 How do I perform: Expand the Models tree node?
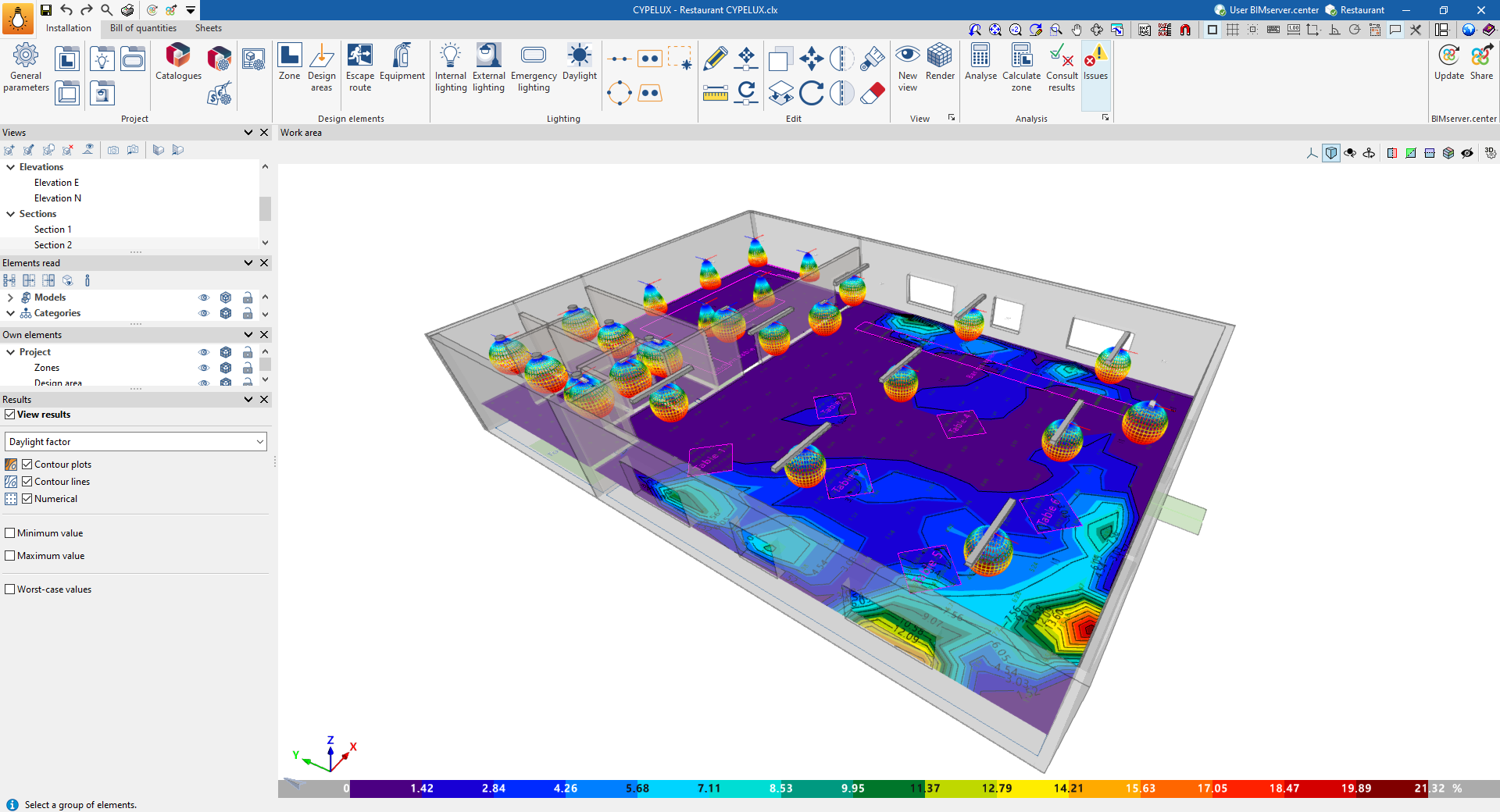[x=11, y=297]
